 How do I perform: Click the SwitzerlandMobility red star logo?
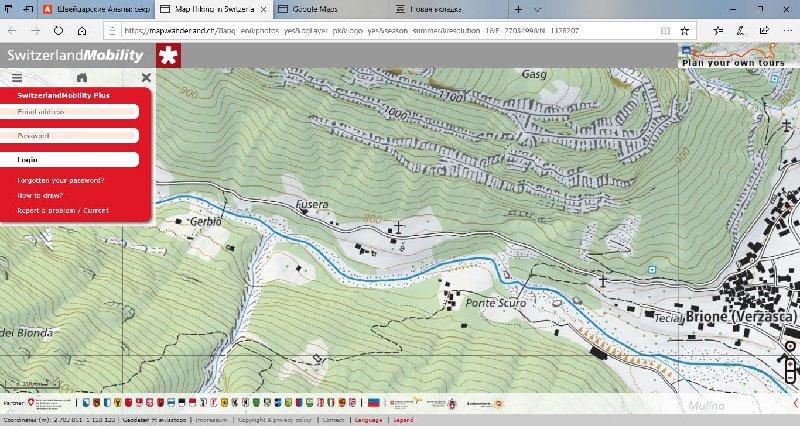tap(168, 55)
